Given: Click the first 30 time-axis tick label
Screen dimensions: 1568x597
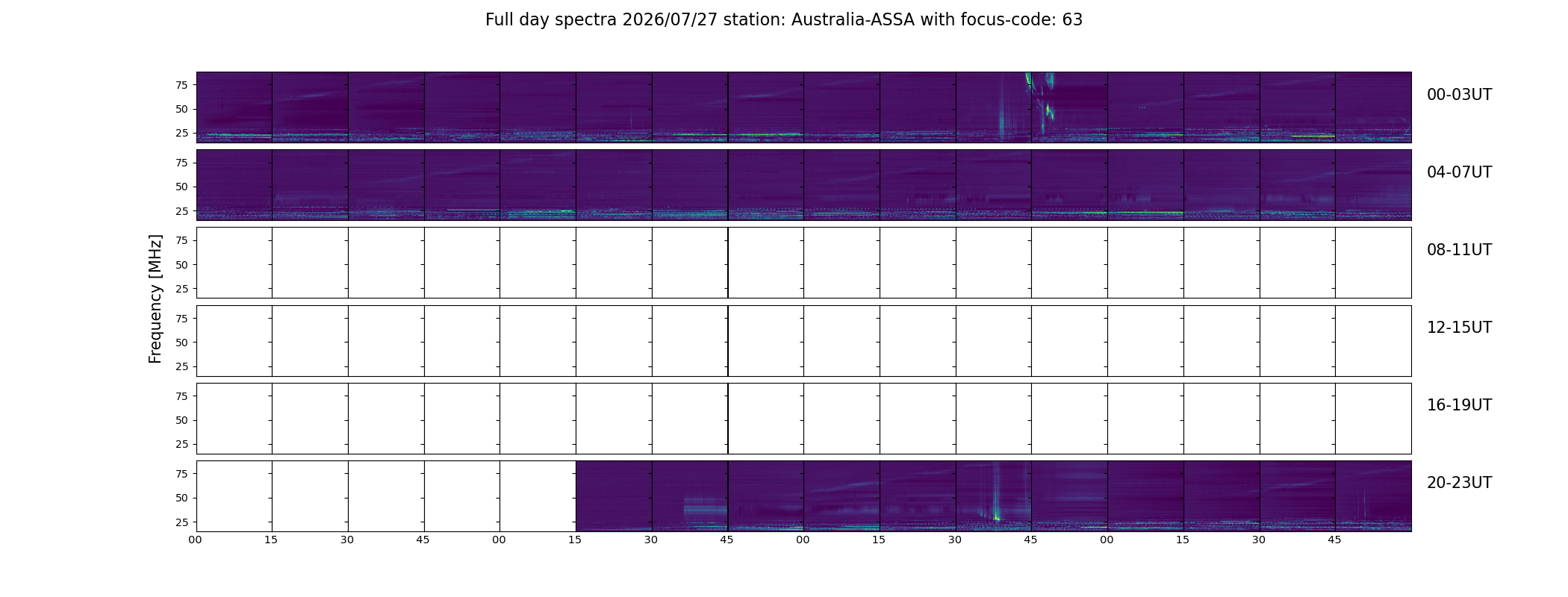Looking at the screenshot, I should (x=347, y=540).
